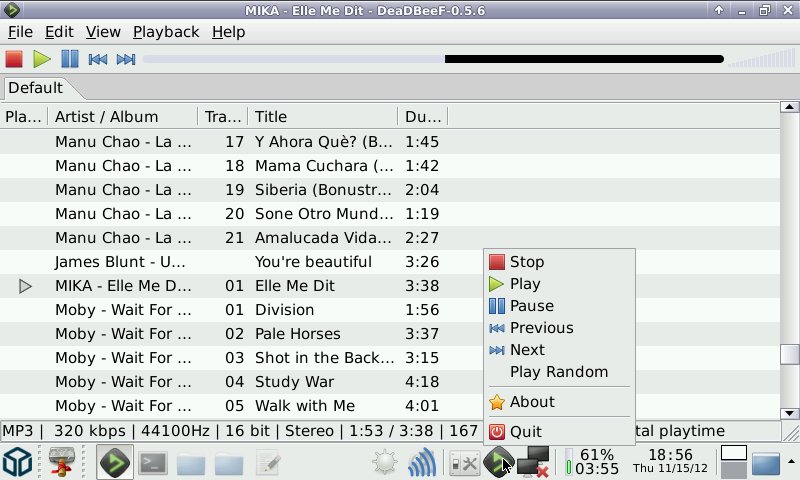Open the File menu
Viewport: 800px width, 480px height.
(20, 32)
